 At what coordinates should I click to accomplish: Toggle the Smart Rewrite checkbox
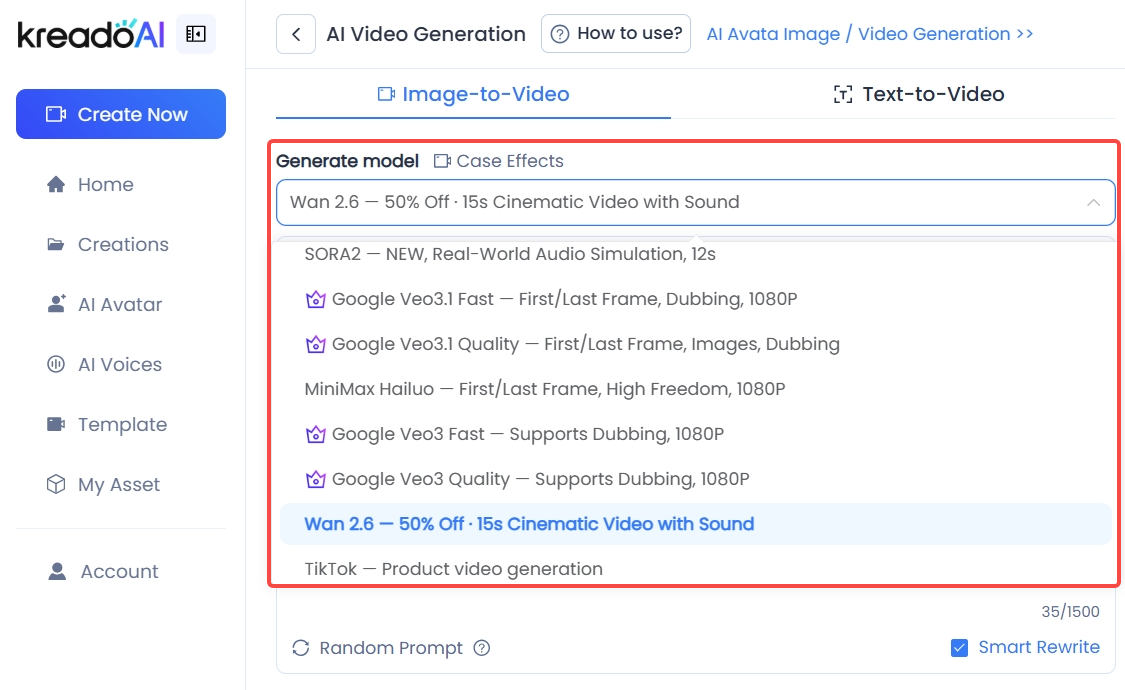pyautogui.click(x=959, y=648)
